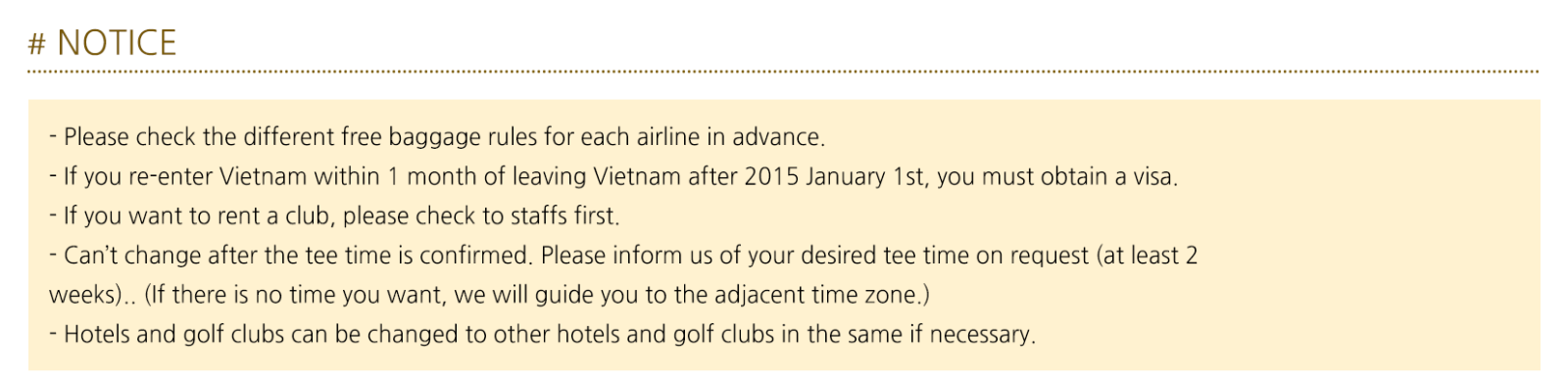
Task: Click the hotels and golf clubs notice line
Action: [542, 334]
